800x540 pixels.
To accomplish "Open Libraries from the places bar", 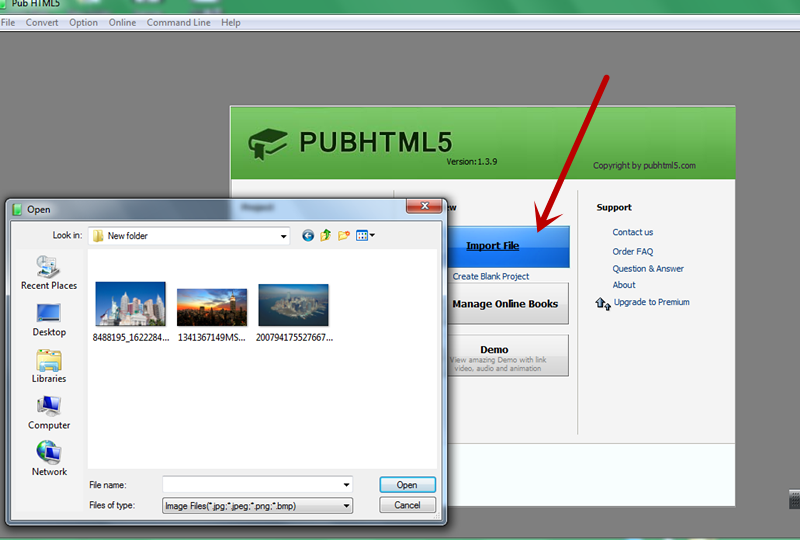I will point(49,366).
